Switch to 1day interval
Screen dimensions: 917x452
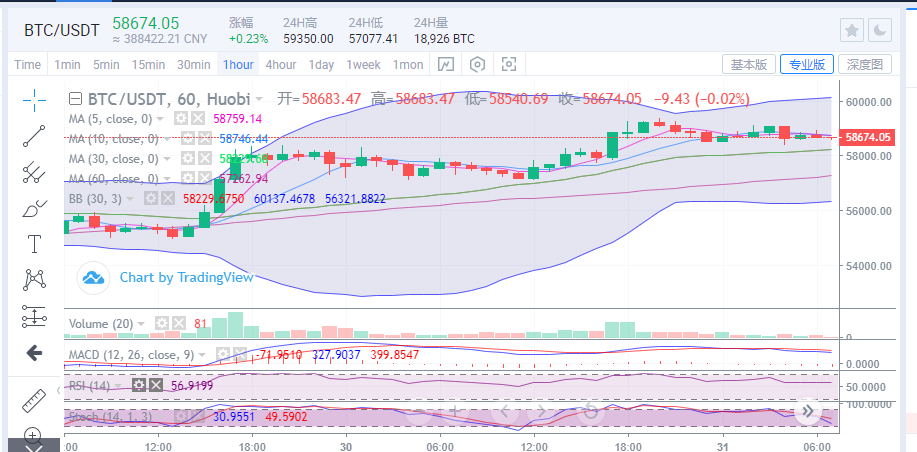pos(321,64)
